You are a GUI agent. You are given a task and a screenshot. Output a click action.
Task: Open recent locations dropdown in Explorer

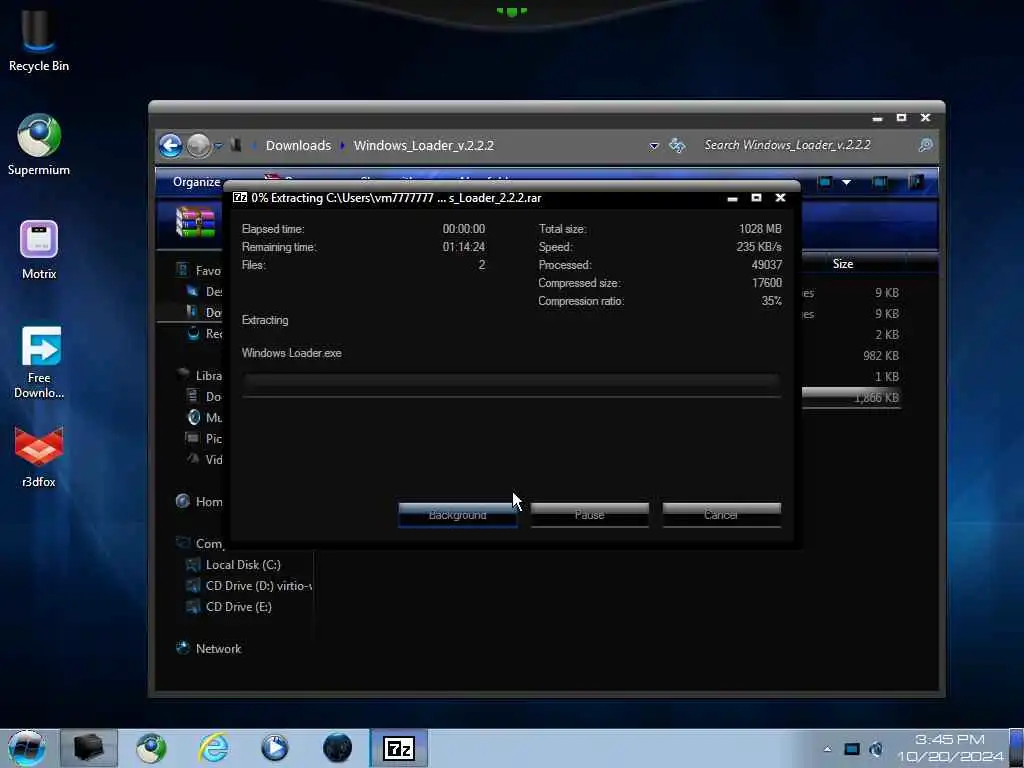218,145
